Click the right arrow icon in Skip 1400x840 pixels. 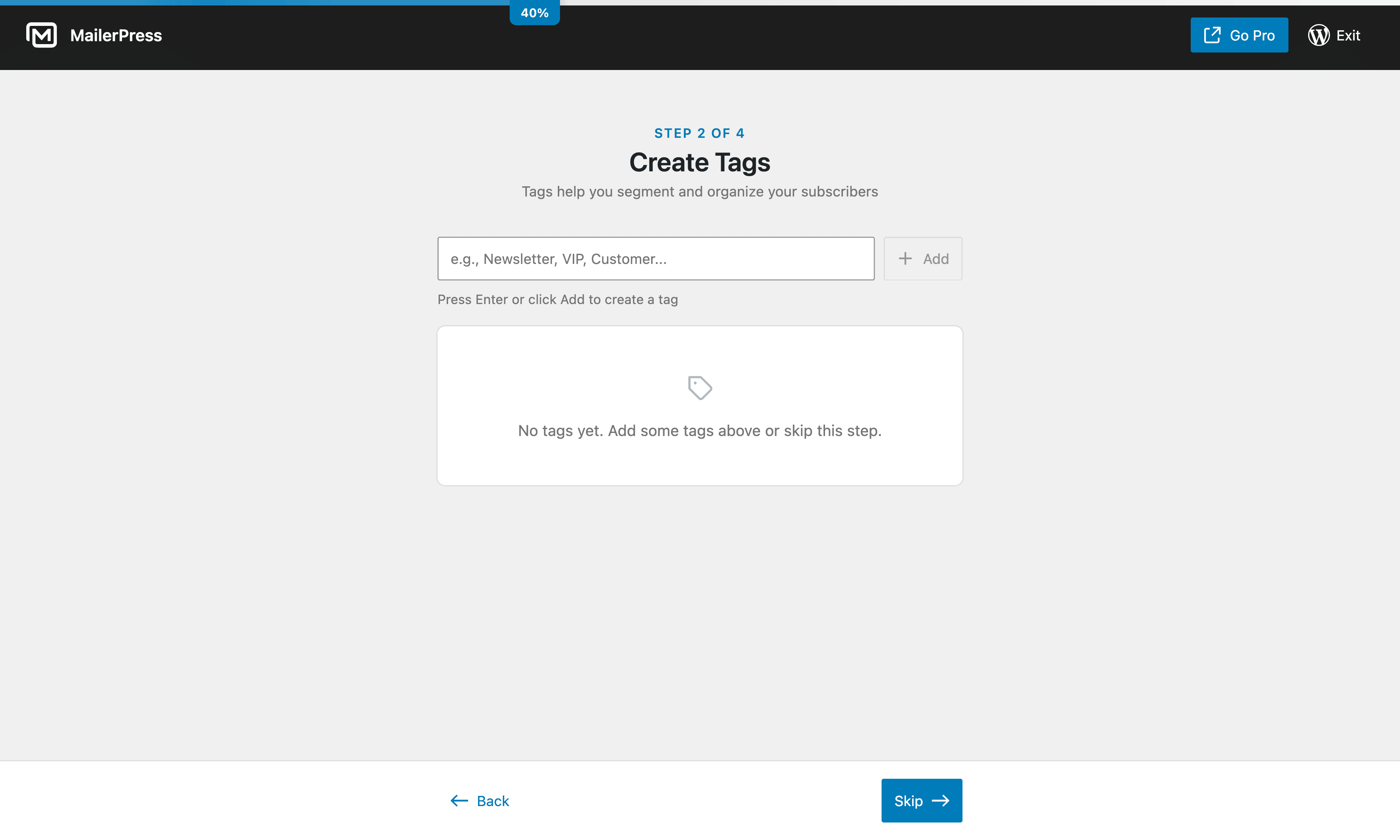click(941, 800)
